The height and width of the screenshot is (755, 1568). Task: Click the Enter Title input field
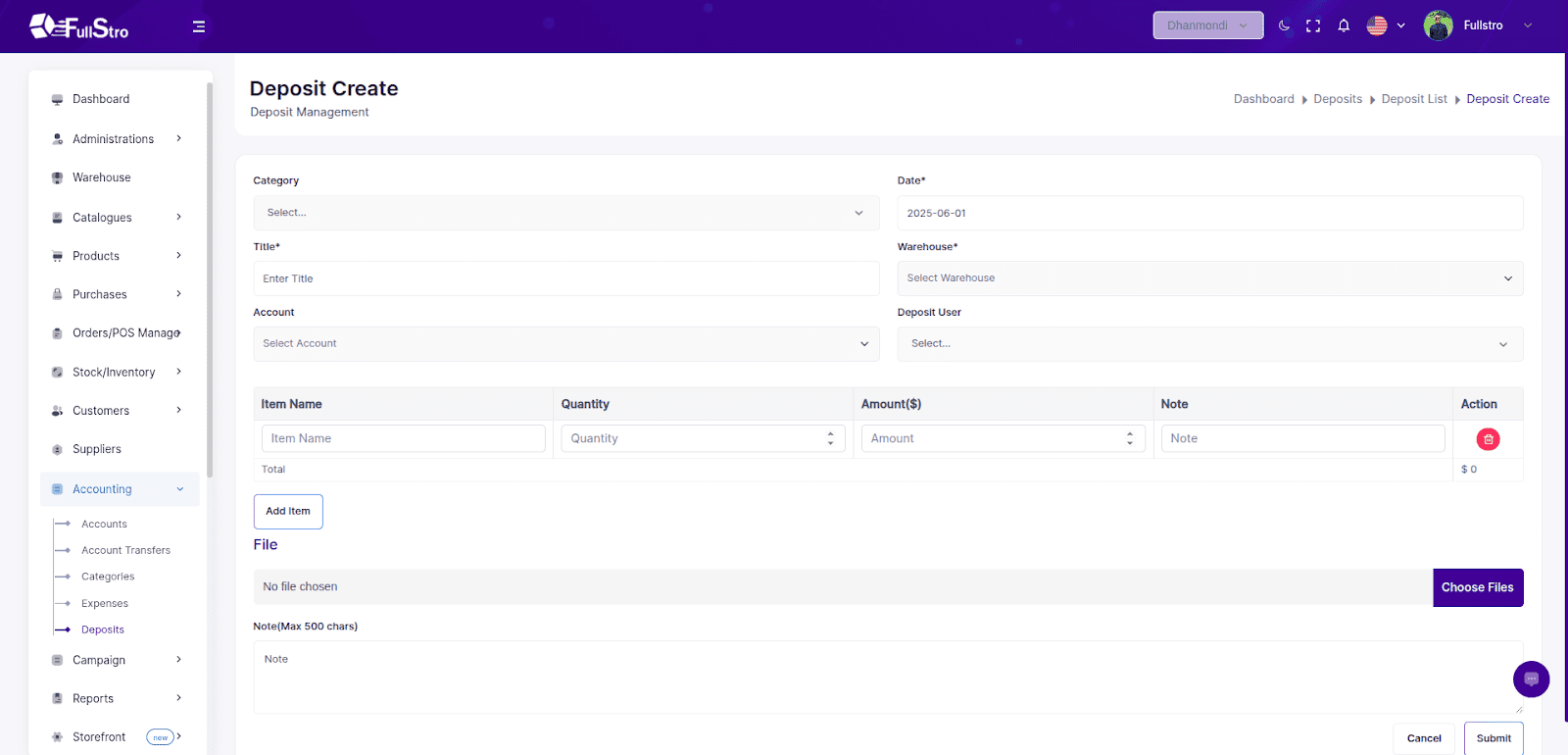(565, 278)
